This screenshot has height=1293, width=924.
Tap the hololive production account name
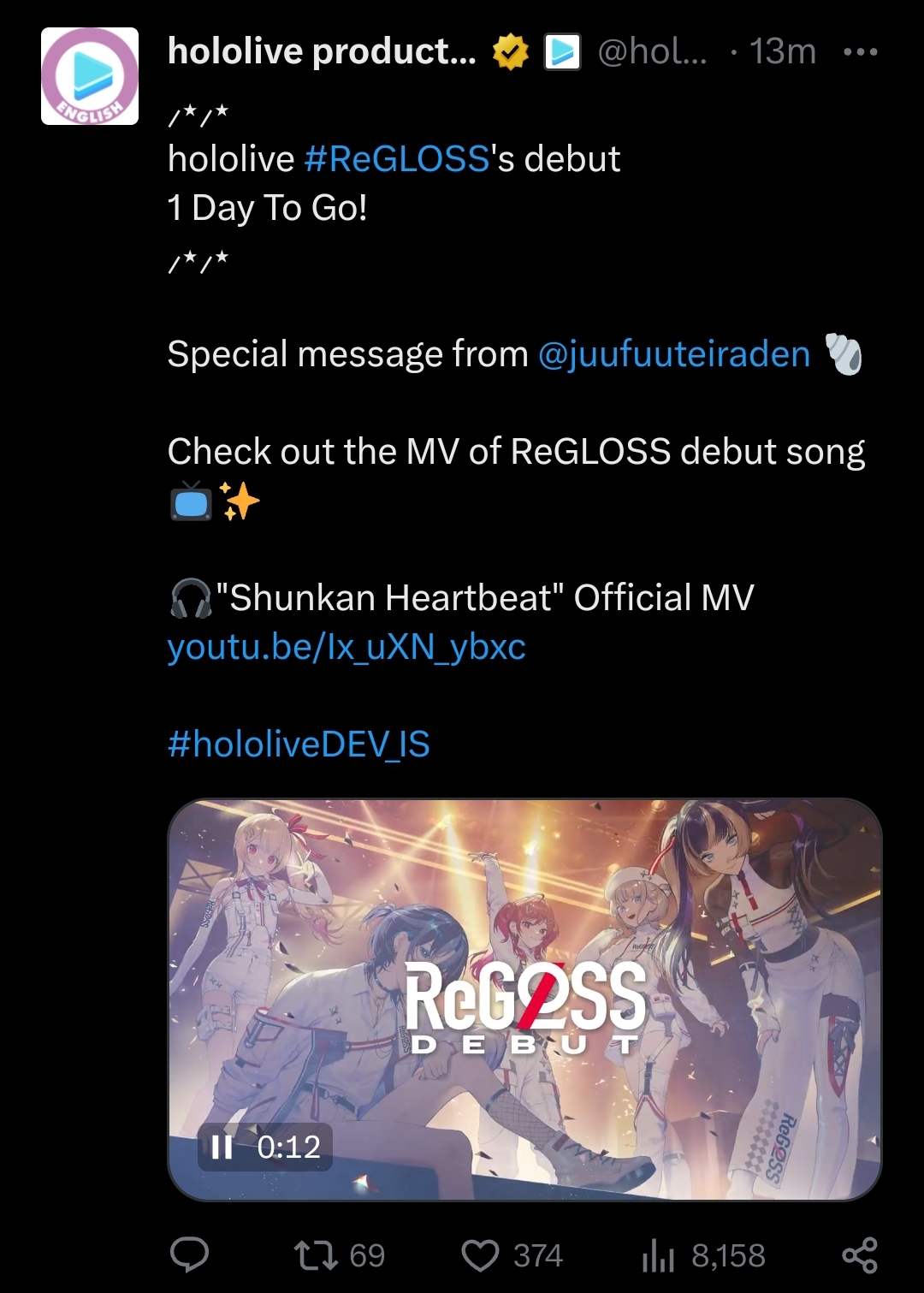[x=322, y=52]
